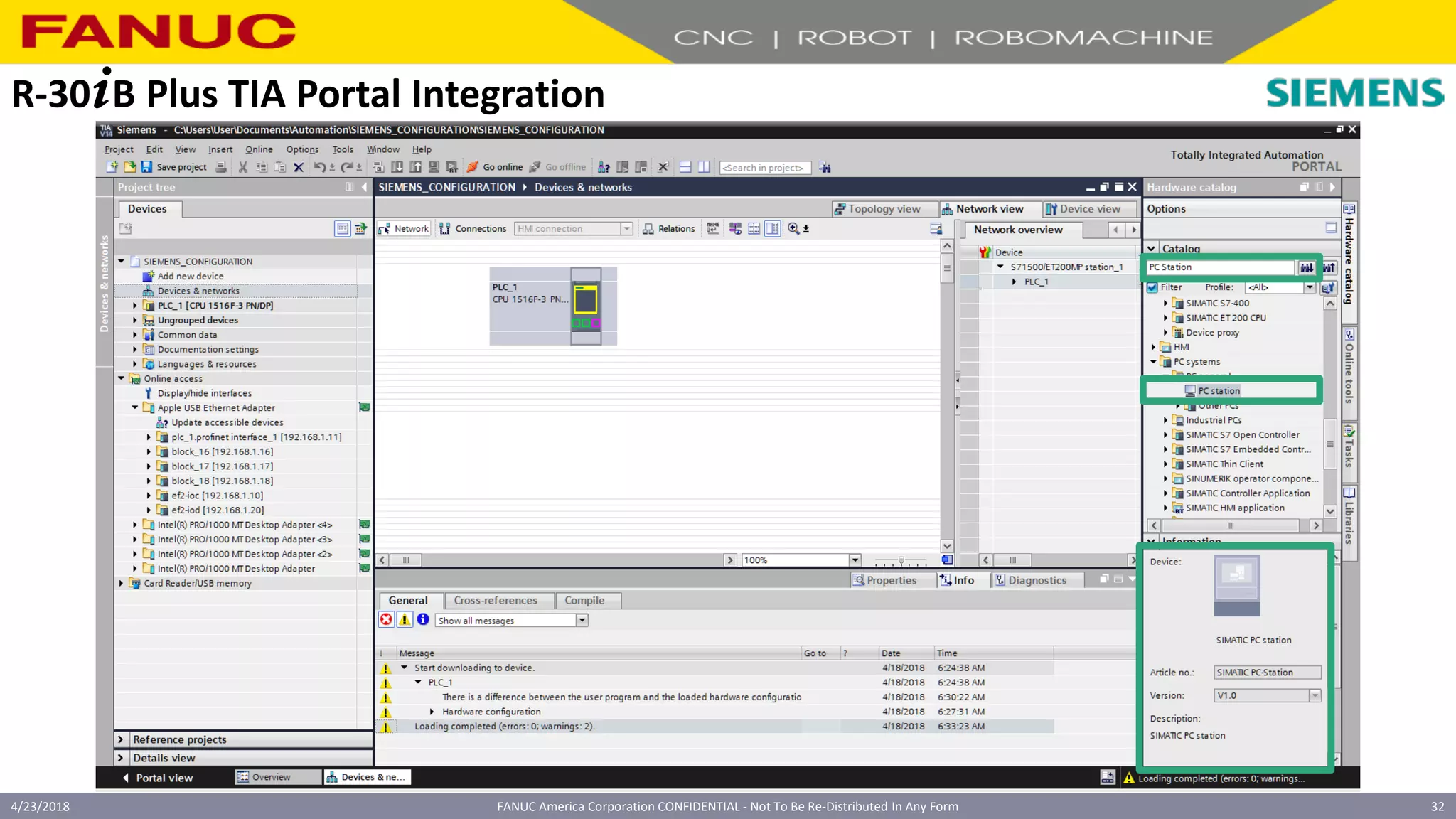The width and height of the screenshot is (1456, 819).
Task: Click the Search in project field
Action: [x=765, y=168]
